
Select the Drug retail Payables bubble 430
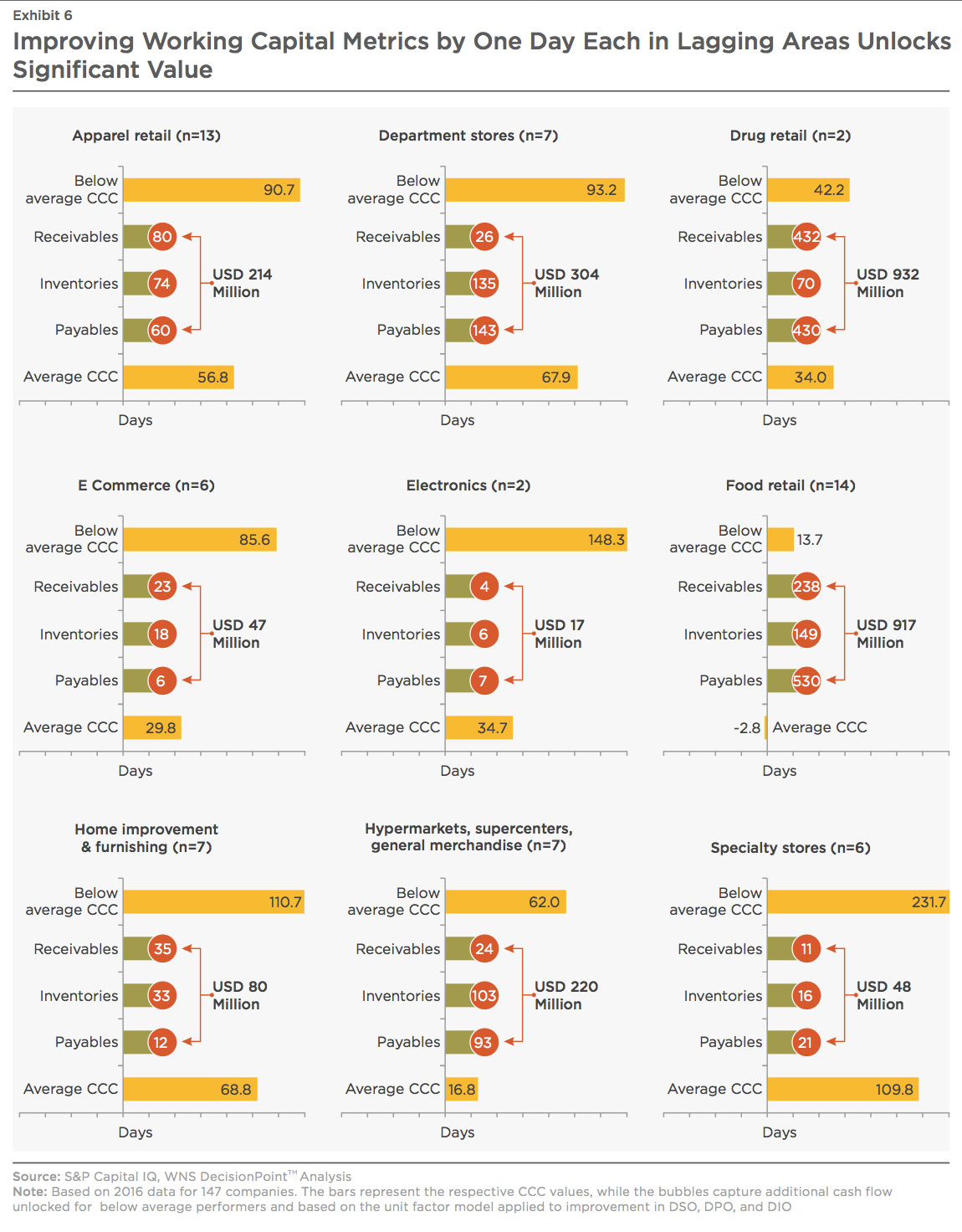(x=806, y=331)
